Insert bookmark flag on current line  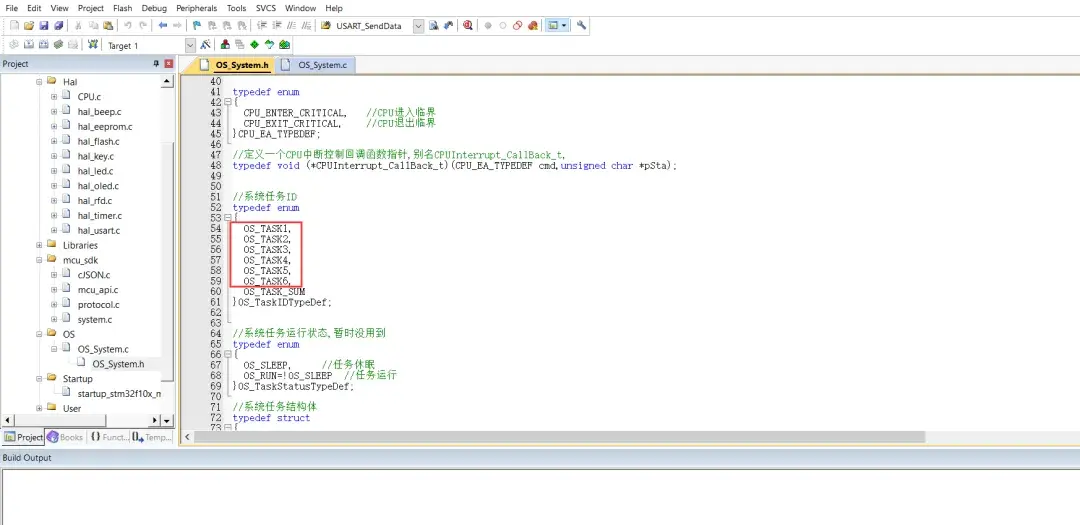[197, 25]
